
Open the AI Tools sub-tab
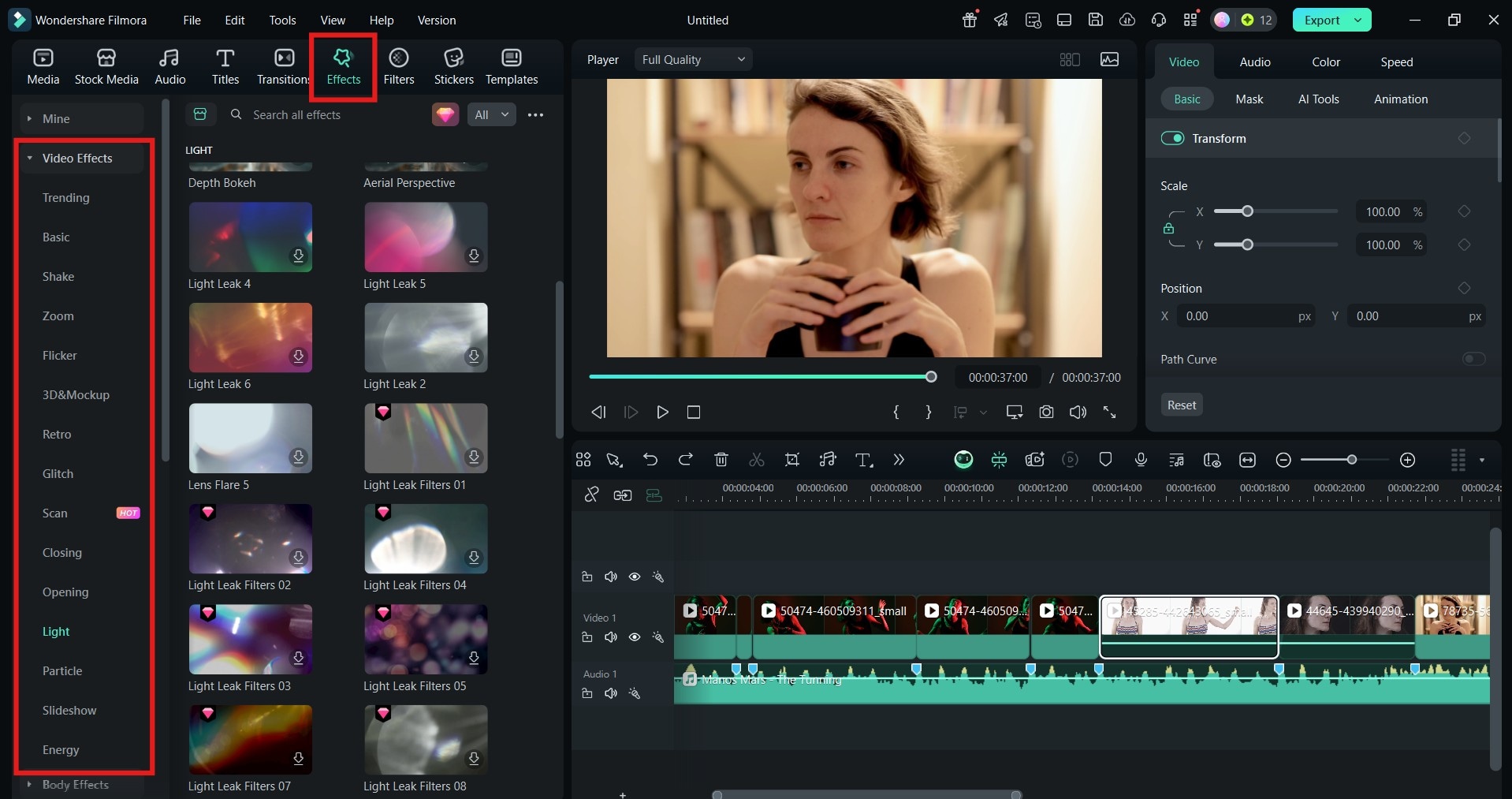(1318, 99)
